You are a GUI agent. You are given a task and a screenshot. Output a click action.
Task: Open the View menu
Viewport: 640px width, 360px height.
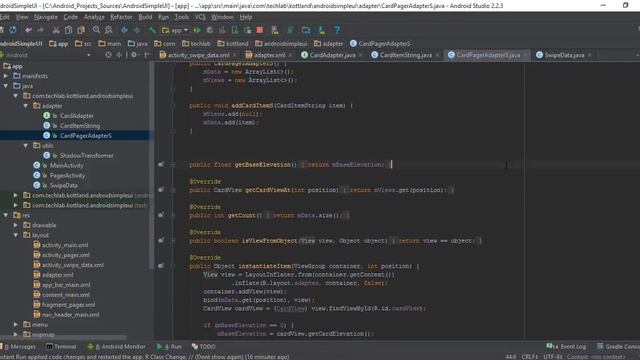coord(22,17)
